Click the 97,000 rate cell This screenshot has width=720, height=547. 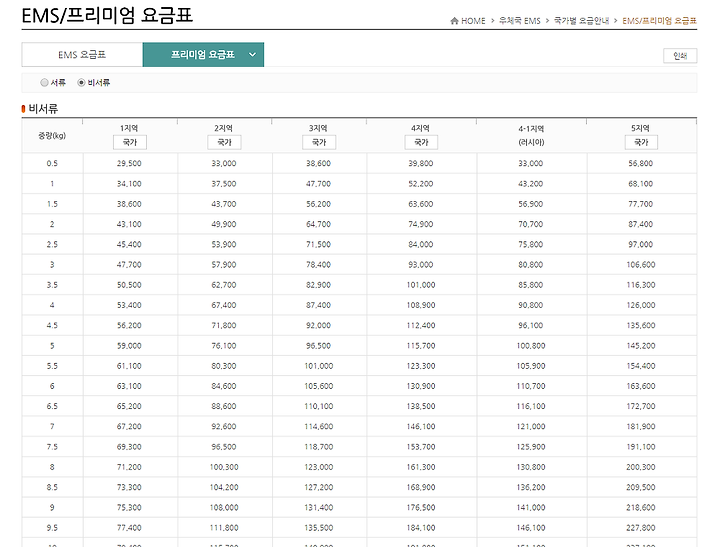pyautogui.click(x=641, y=244)
